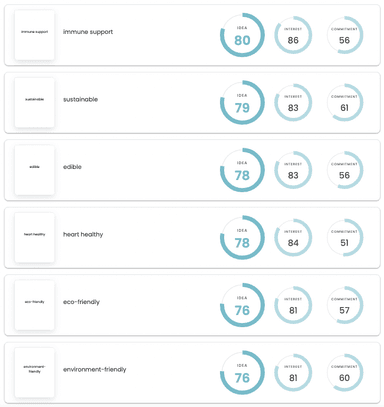Click the Idea score 80 gauge
The height and width of the screenshot is (407, 384).
(242, 35)
